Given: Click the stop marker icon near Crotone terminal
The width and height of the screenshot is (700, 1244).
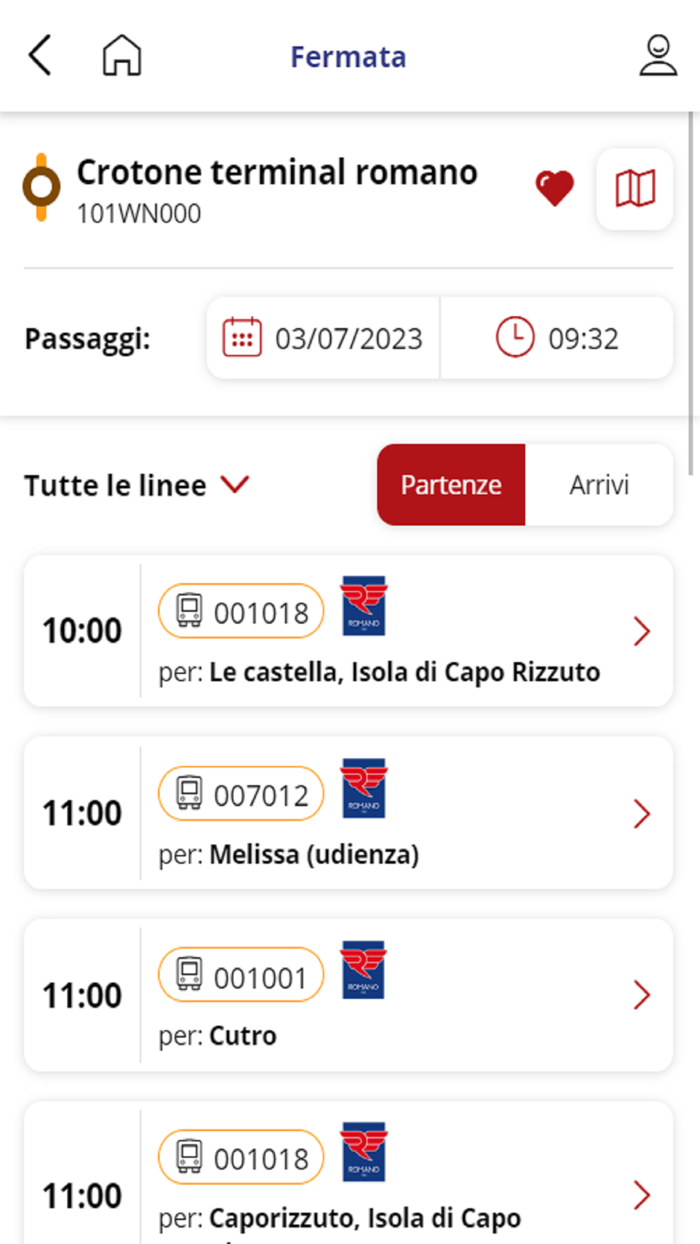Looking at the screenshot, I should [x=41, y=187].
